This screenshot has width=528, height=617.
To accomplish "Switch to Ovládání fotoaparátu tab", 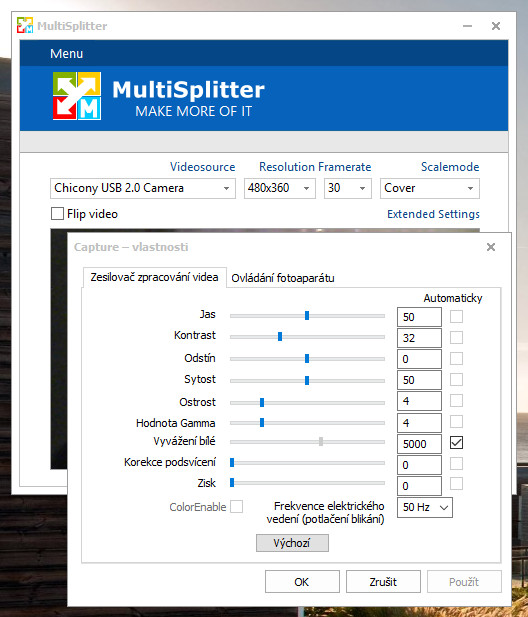I will pos(282,278).
